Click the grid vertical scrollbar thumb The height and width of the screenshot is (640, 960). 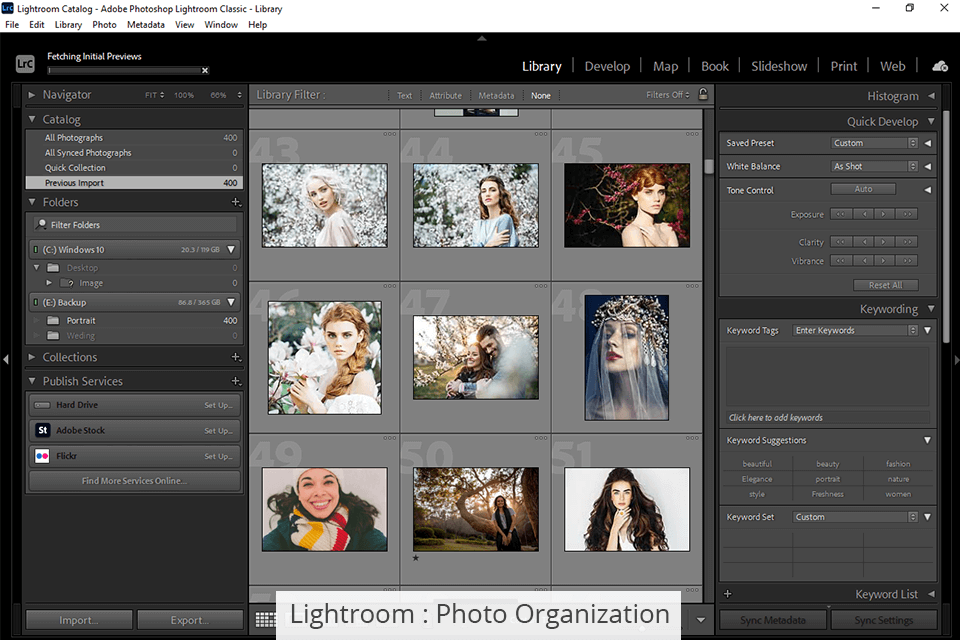coord(709,166)
